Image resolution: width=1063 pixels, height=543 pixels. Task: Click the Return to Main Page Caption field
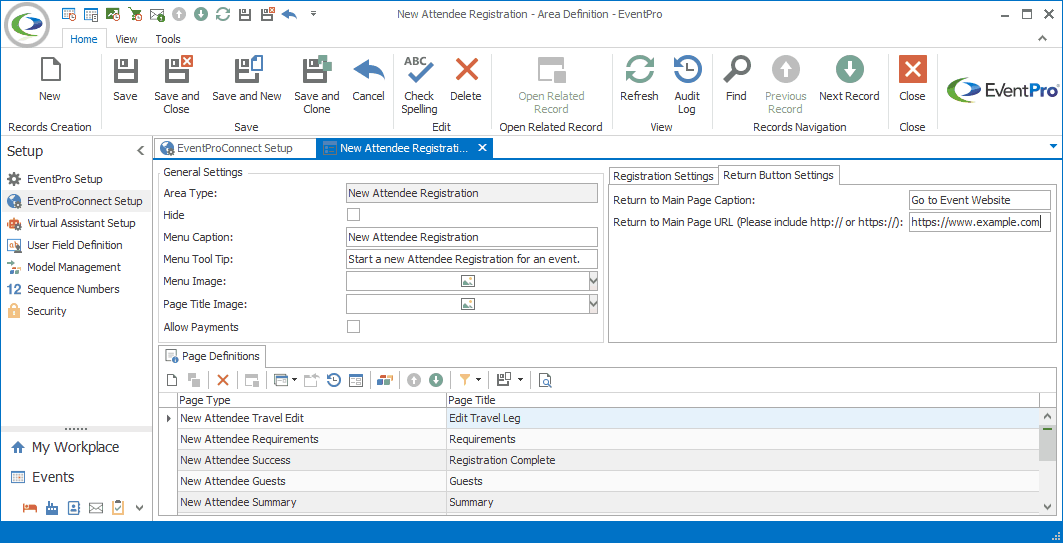click(x=980, y=200)
